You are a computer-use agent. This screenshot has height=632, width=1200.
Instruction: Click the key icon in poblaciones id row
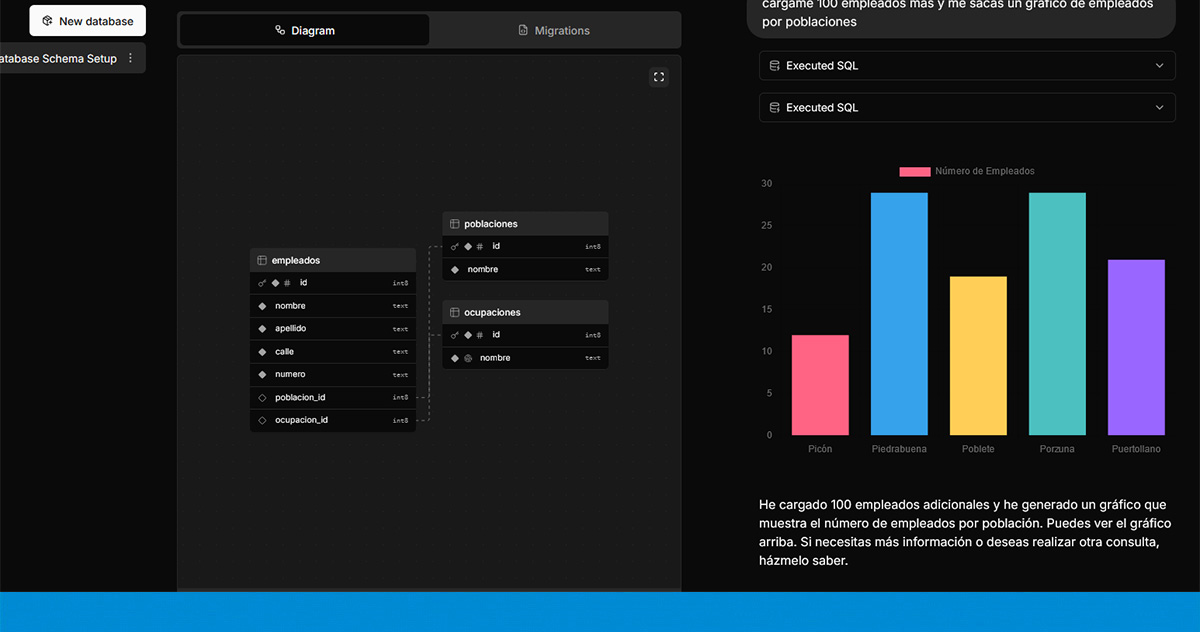tap(454, 246)
